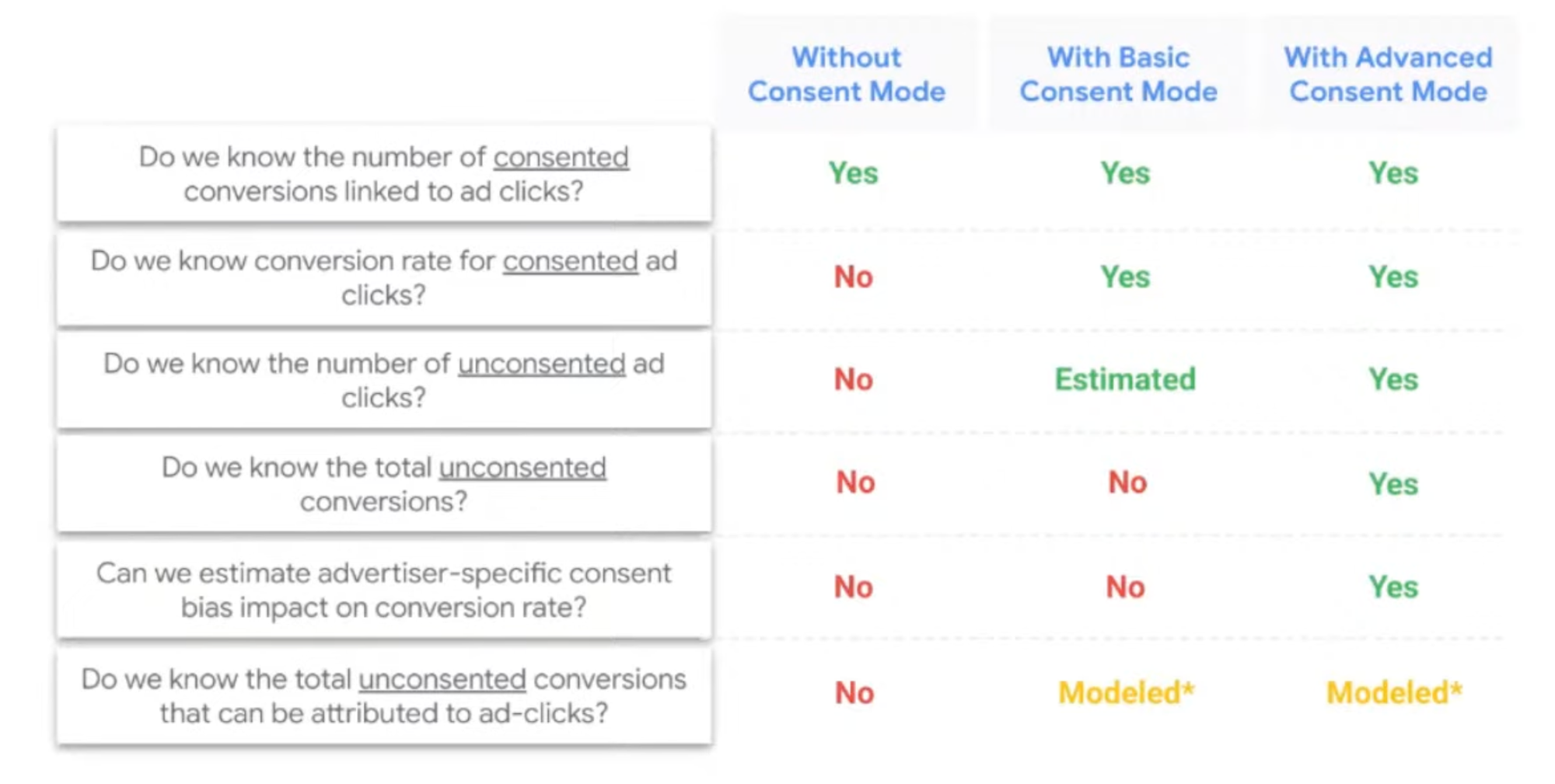Click the red "No" in the conversion rate row
Screen dimensions: 1555x784
(x=853, y=277)
